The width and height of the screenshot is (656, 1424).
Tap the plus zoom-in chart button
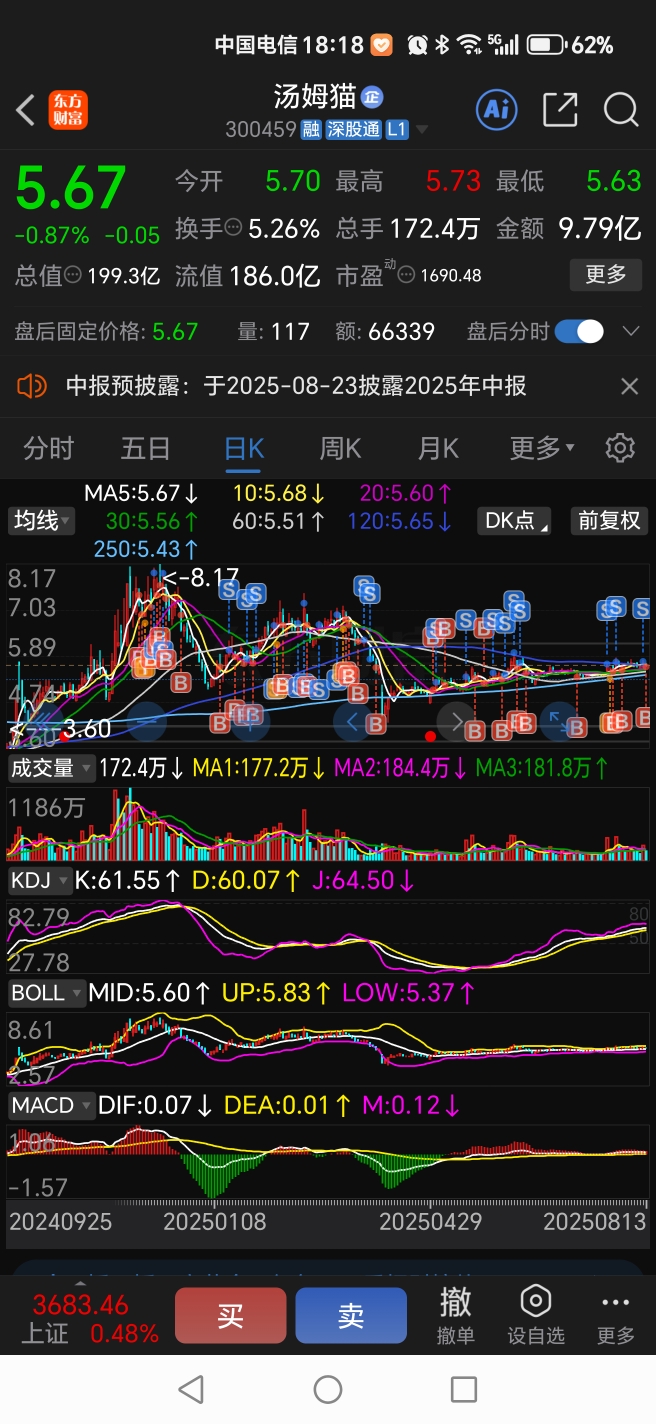[250, 719]
